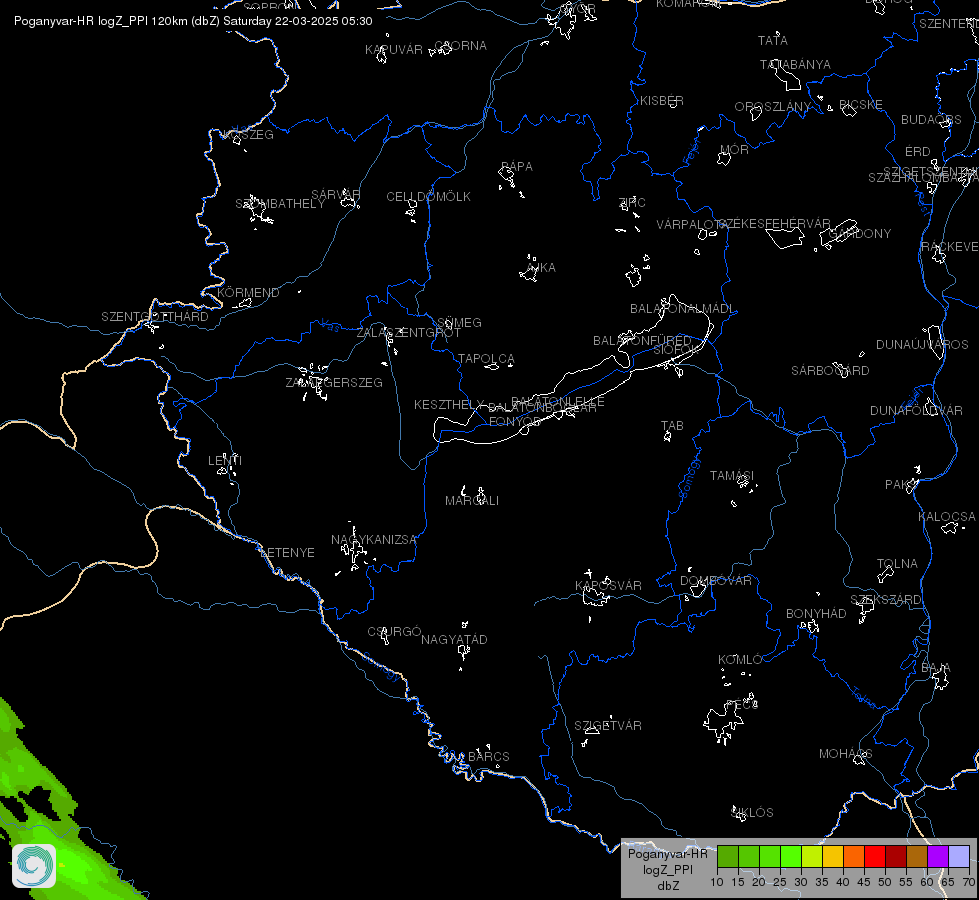Click the spiral weather service logo
This screenshot has height=900, width=979.
[34, 866]
